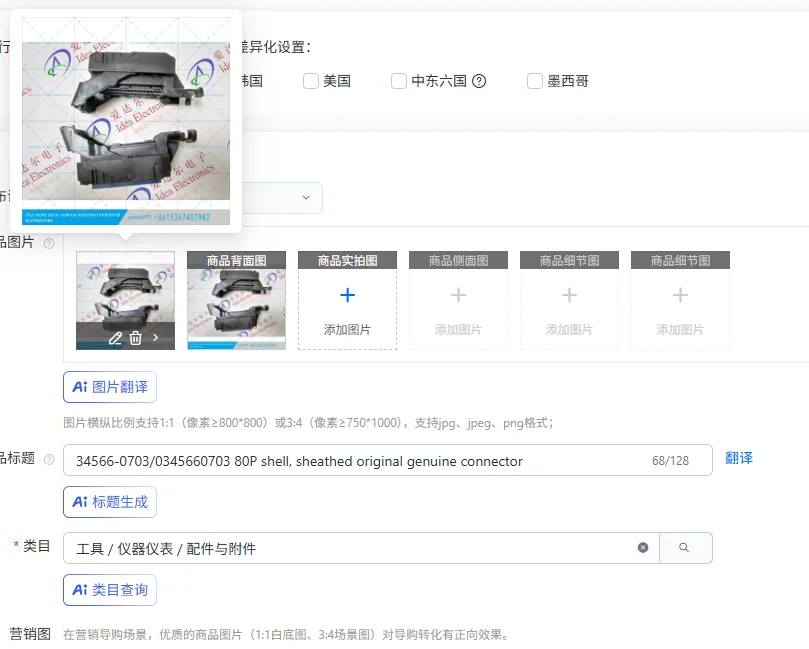The width and height of the screenshot is (809, 649).
Task: Edit the first product image with pencil icon
Action: (115, 338)
